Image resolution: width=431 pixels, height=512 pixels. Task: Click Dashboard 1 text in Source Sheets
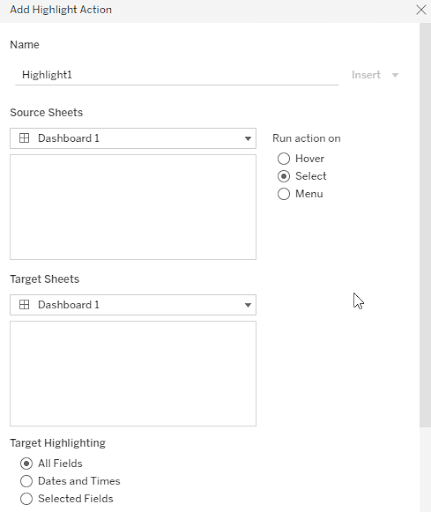coord(69,138)
